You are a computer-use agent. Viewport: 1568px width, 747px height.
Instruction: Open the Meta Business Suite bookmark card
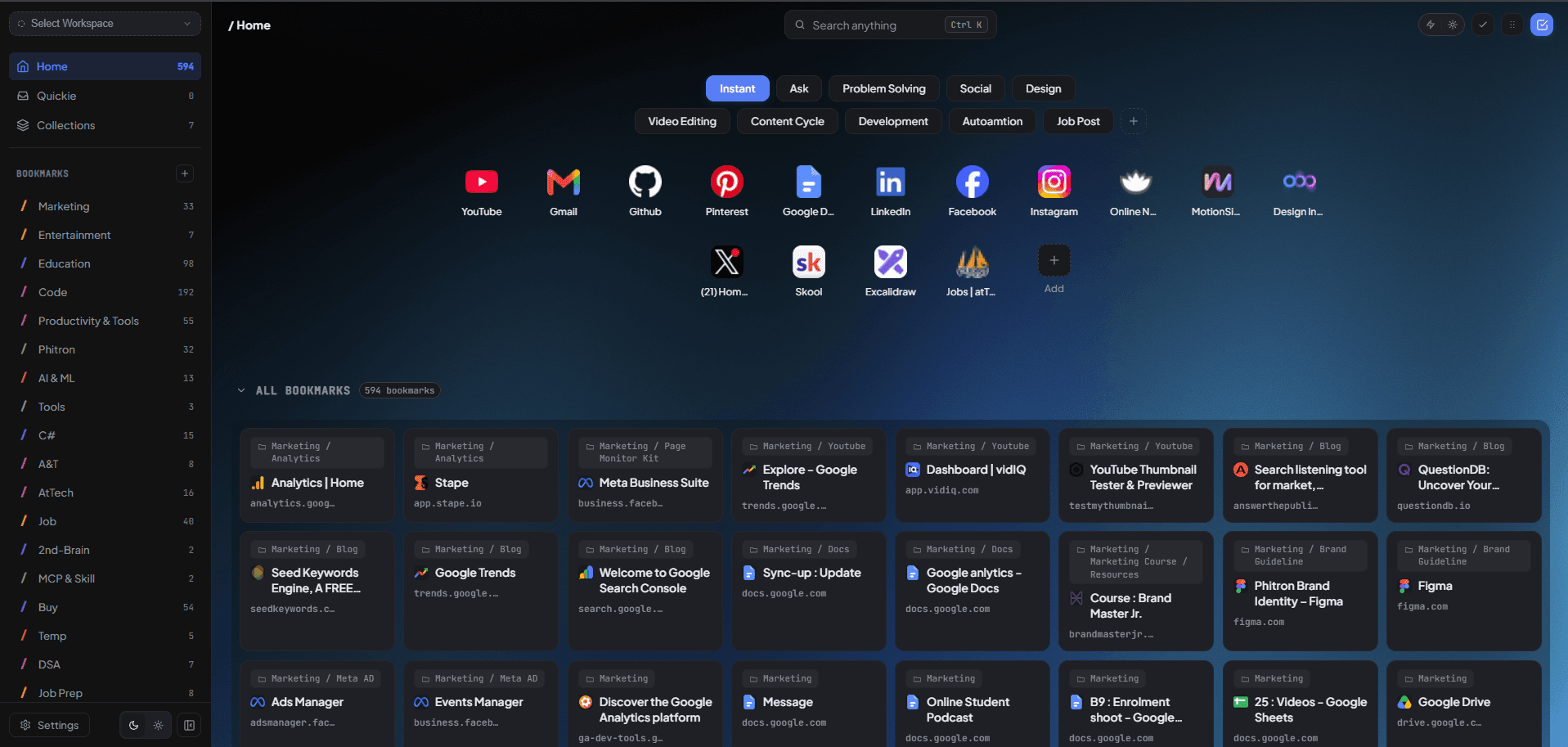(x=645, y=475)
